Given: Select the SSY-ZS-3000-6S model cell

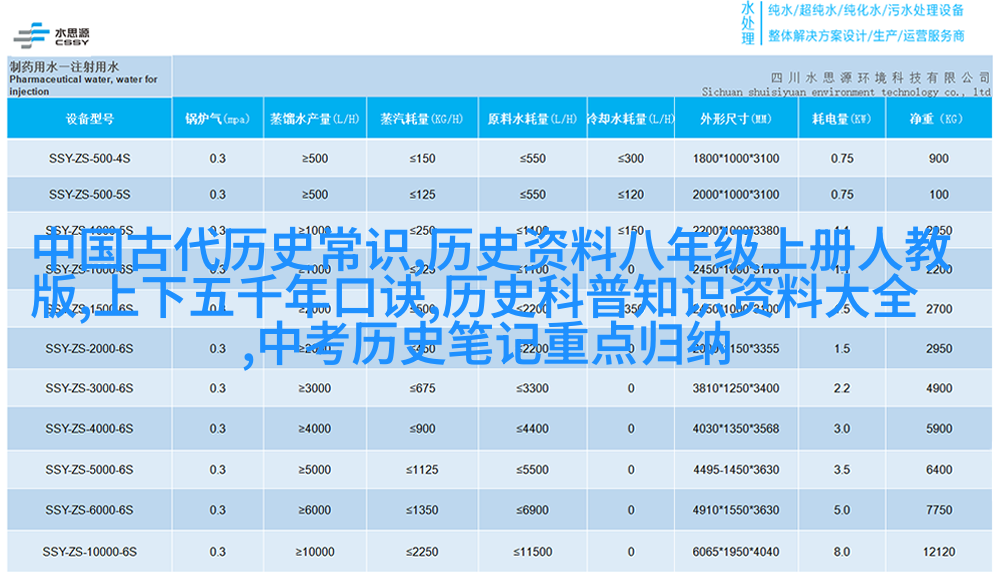Looking at the screenshot, I should (x=89, y=388).
